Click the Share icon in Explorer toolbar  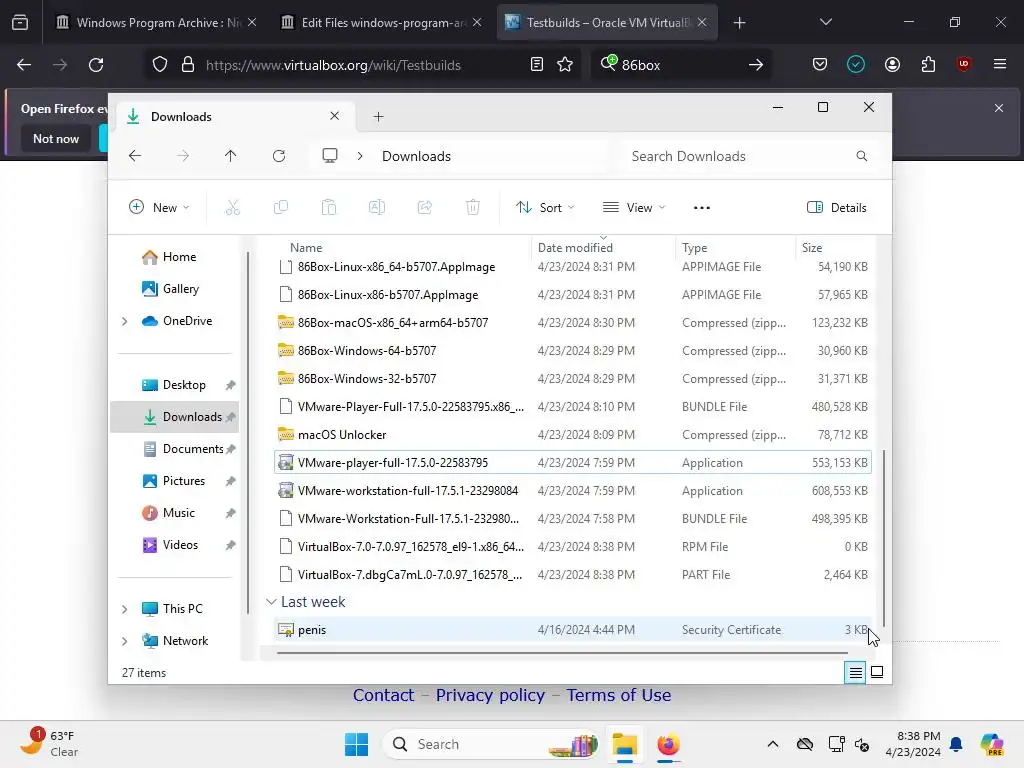pos(424,208)
